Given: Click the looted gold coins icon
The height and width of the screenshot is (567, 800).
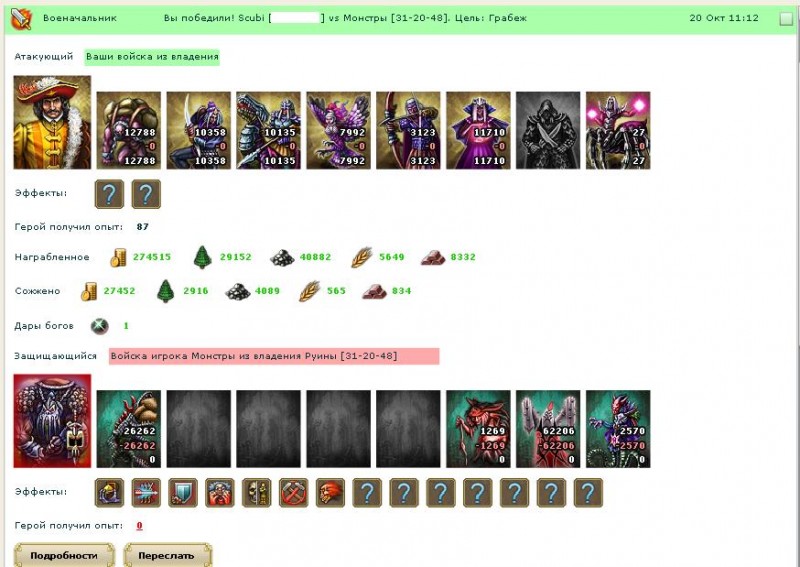Looking at the screenshot, I should coord(118,257).
